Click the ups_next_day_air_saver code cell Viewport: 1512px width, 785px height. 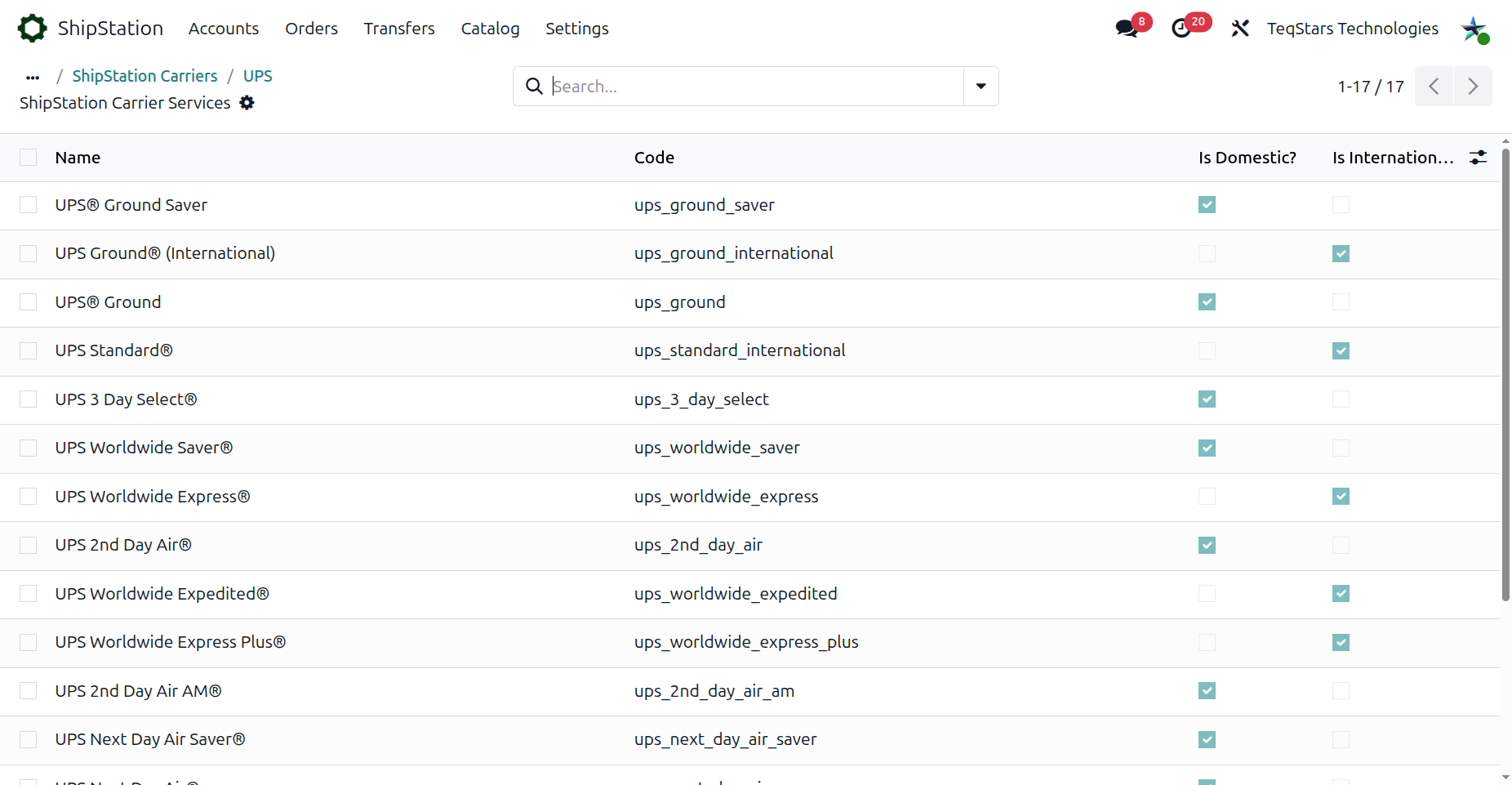(725, 739)
